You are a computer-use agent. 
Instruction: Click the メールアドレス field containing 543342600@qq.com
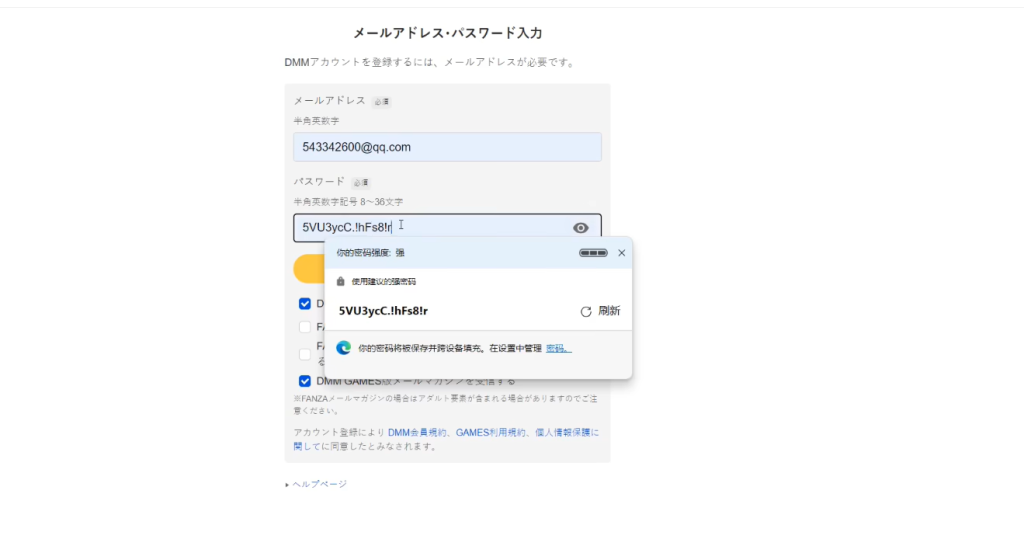447,147
